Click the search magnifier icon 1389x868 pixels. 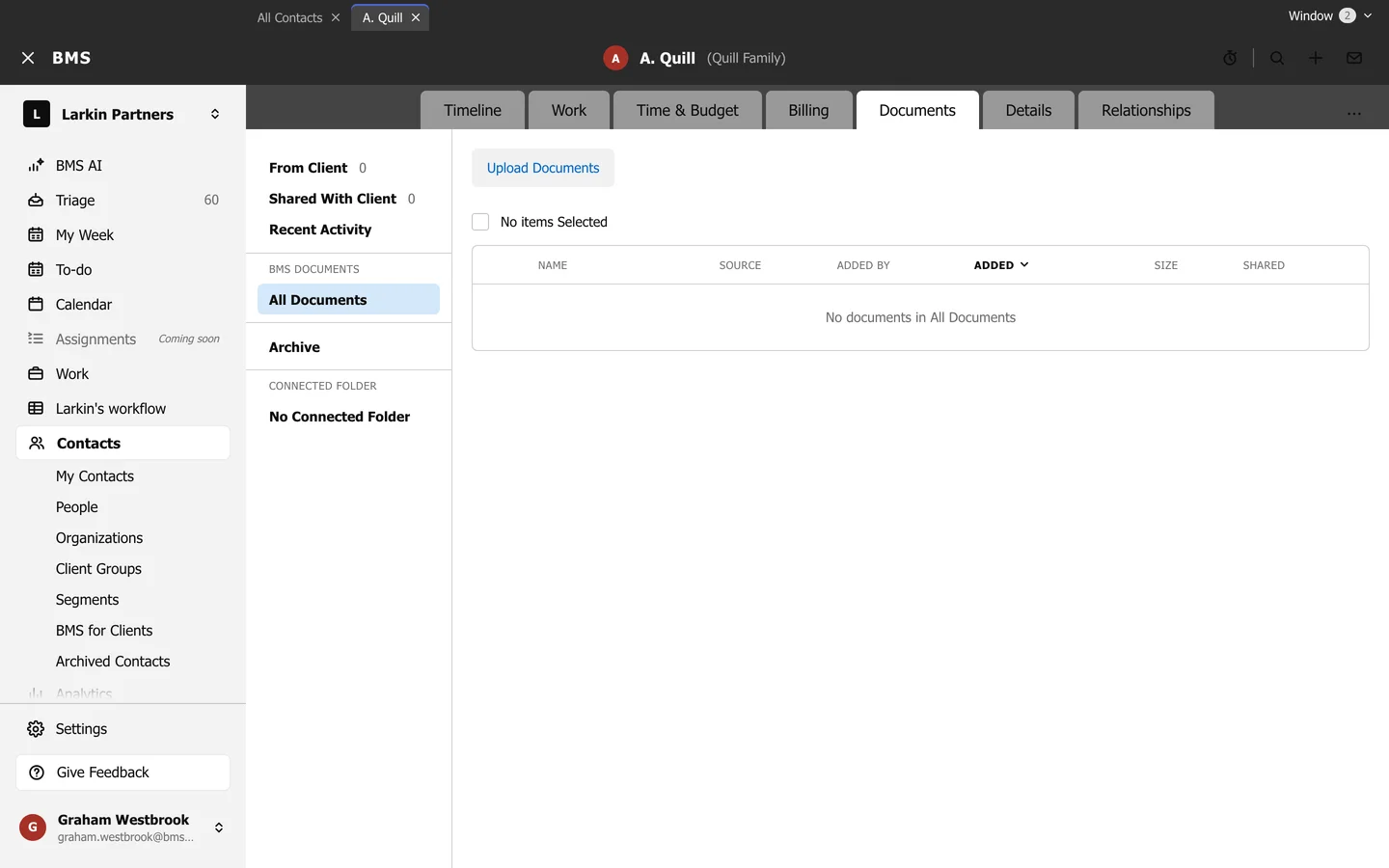click(x=1277, y=58)
